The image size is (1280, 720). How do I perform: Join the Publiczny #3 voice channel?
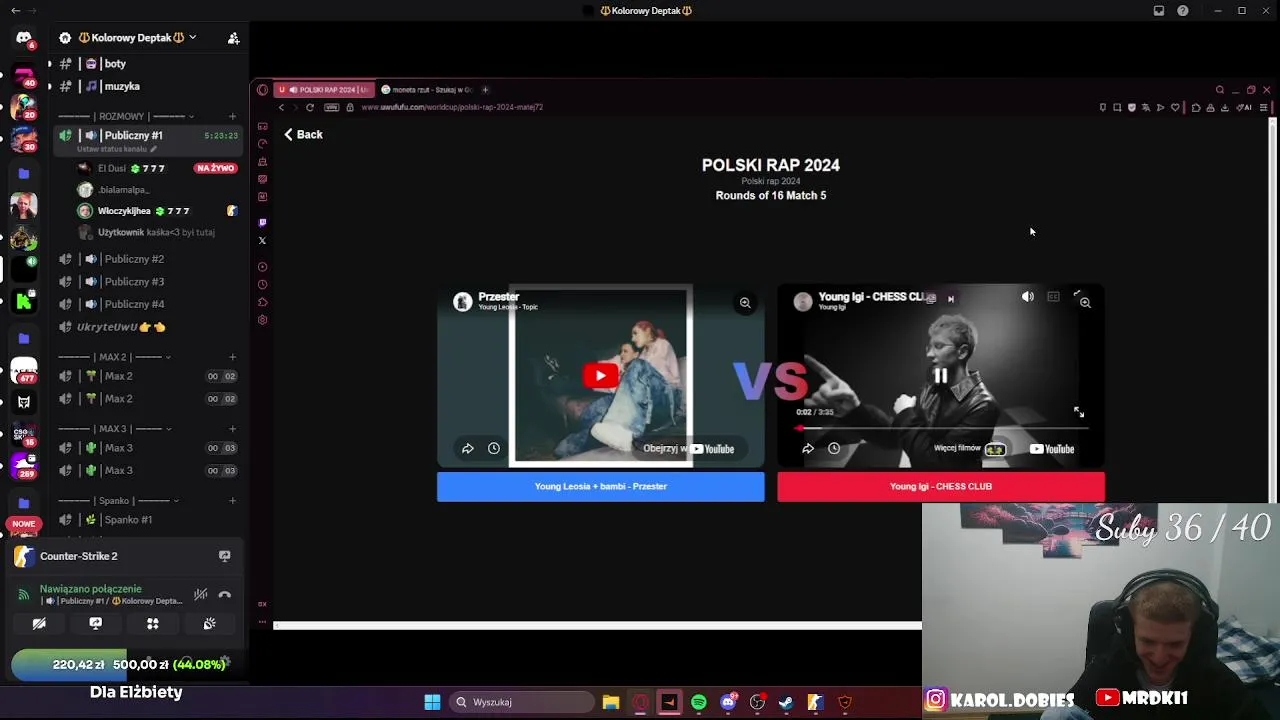(x=134, y=282)
